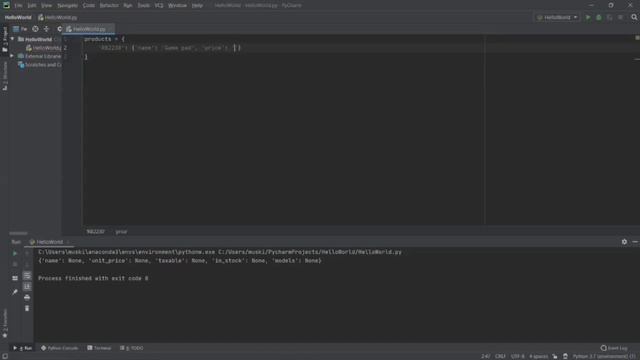Run HelloWorld with the green play icon
The width and height of the screenshot is (640, 360).
pos(588,18)
